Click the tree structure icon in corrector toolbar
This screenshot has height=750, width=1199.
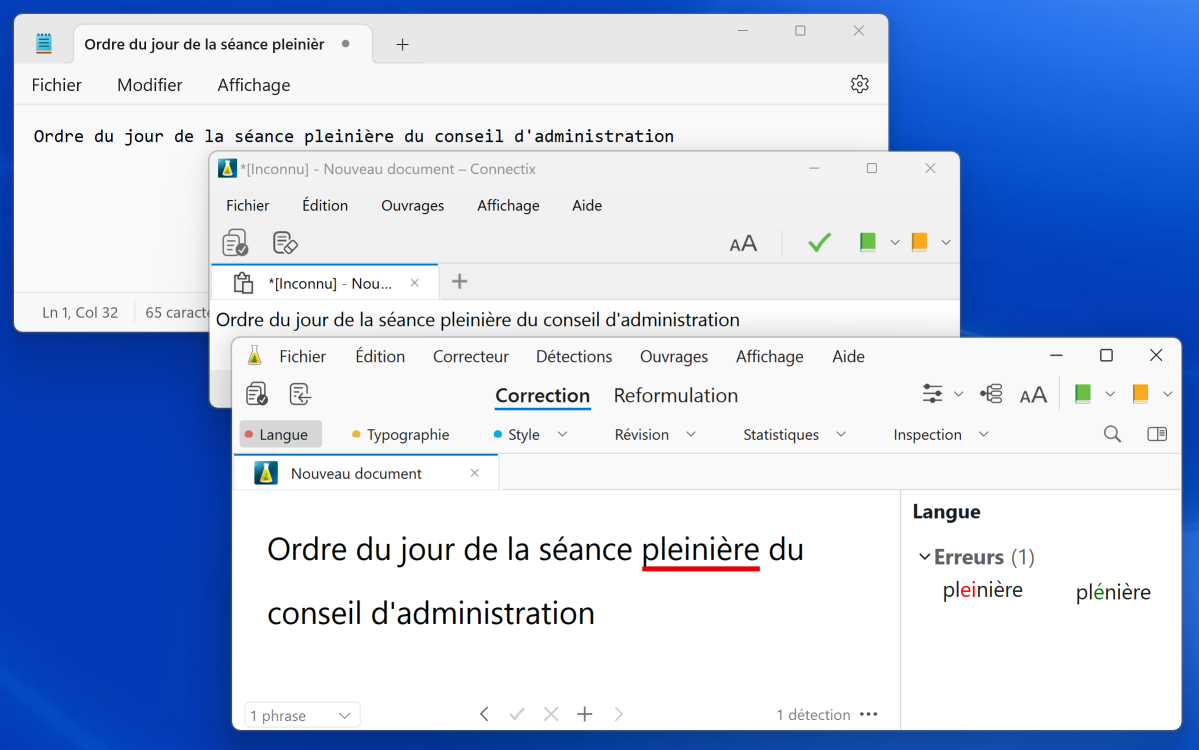(x=991, y=394)
